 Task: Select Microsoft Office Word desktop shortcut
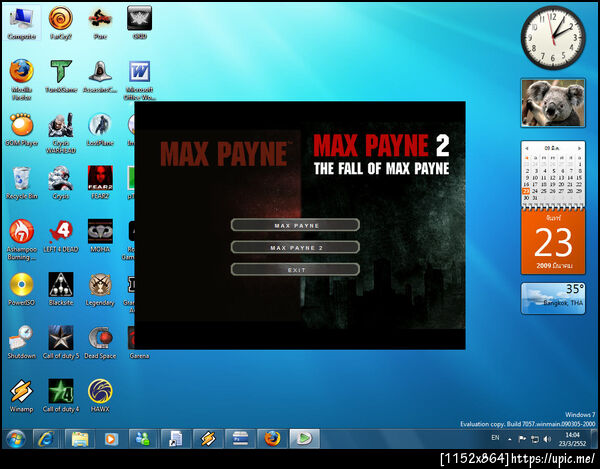coord(139,80)
